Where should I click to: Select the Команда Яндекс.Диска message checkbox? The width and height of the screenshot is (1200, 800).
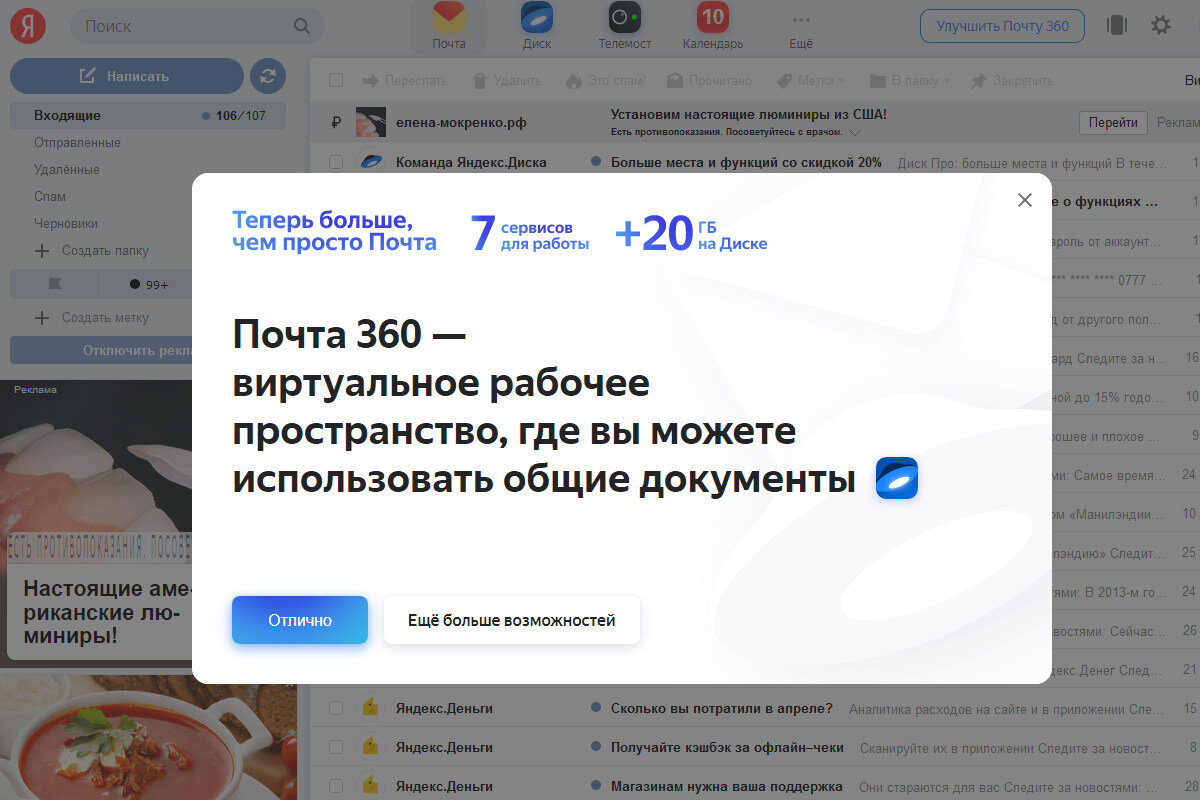point(336,161)
